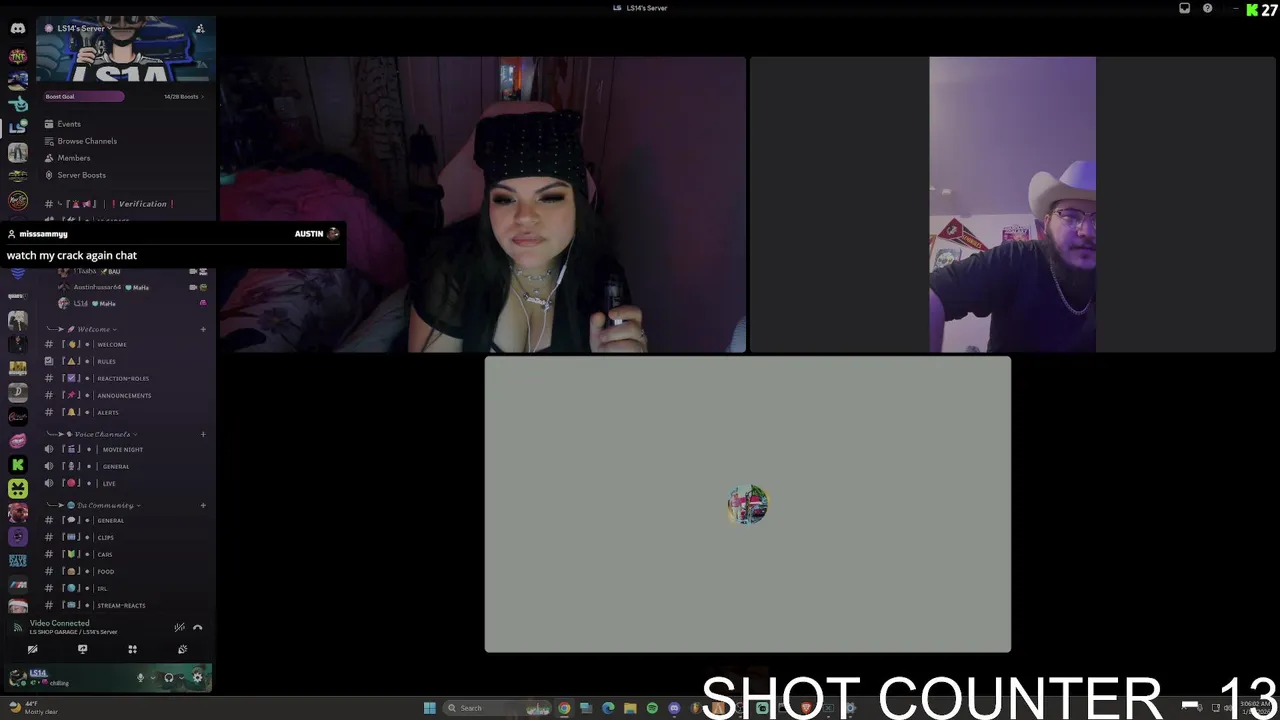The width and height of the screenshot is (1280, 720).
Task: Open the Members page
Action: (125, 158)
